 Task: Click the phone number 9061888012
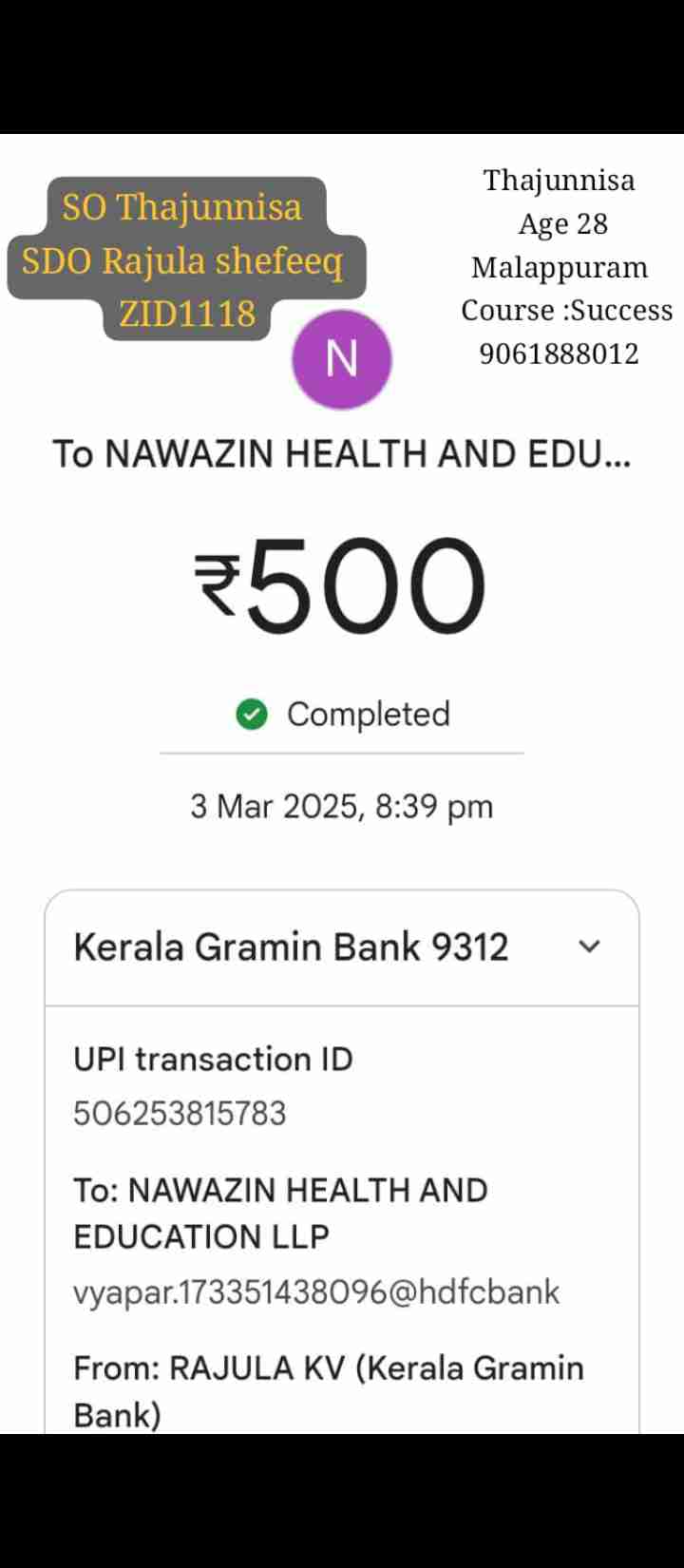(x=559, y=354)
